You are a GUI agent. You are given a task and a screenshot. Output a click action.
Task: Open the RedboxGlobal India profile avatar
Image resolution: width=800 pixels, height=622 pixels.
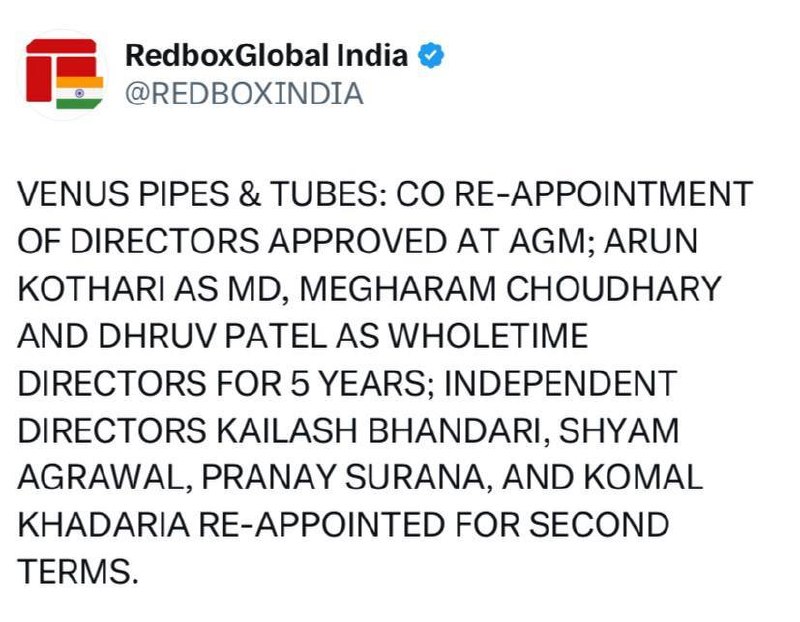click(x=64, y=74)
